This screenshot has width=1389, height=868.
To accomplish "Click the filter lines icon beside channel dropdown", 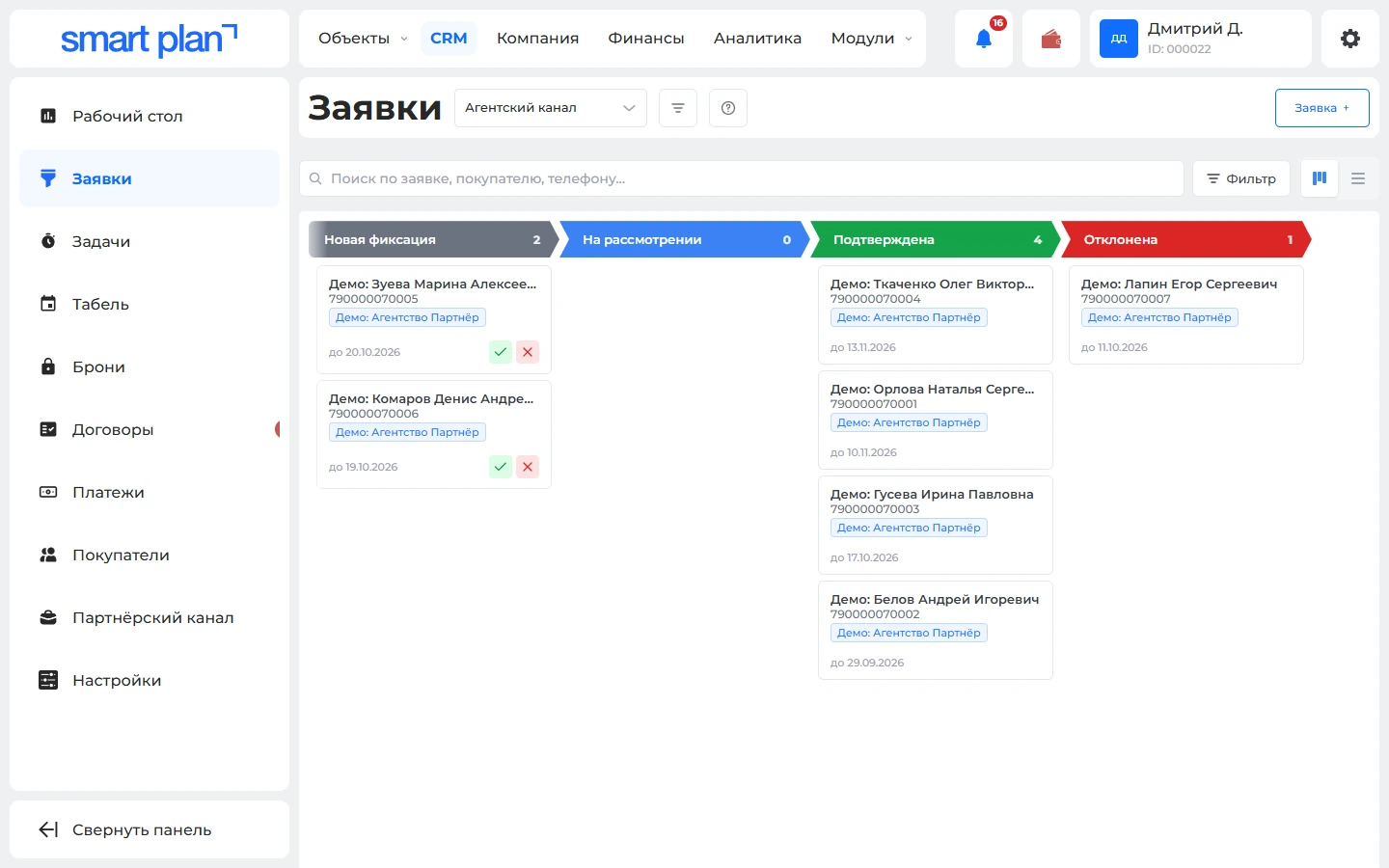I will 678,108.
